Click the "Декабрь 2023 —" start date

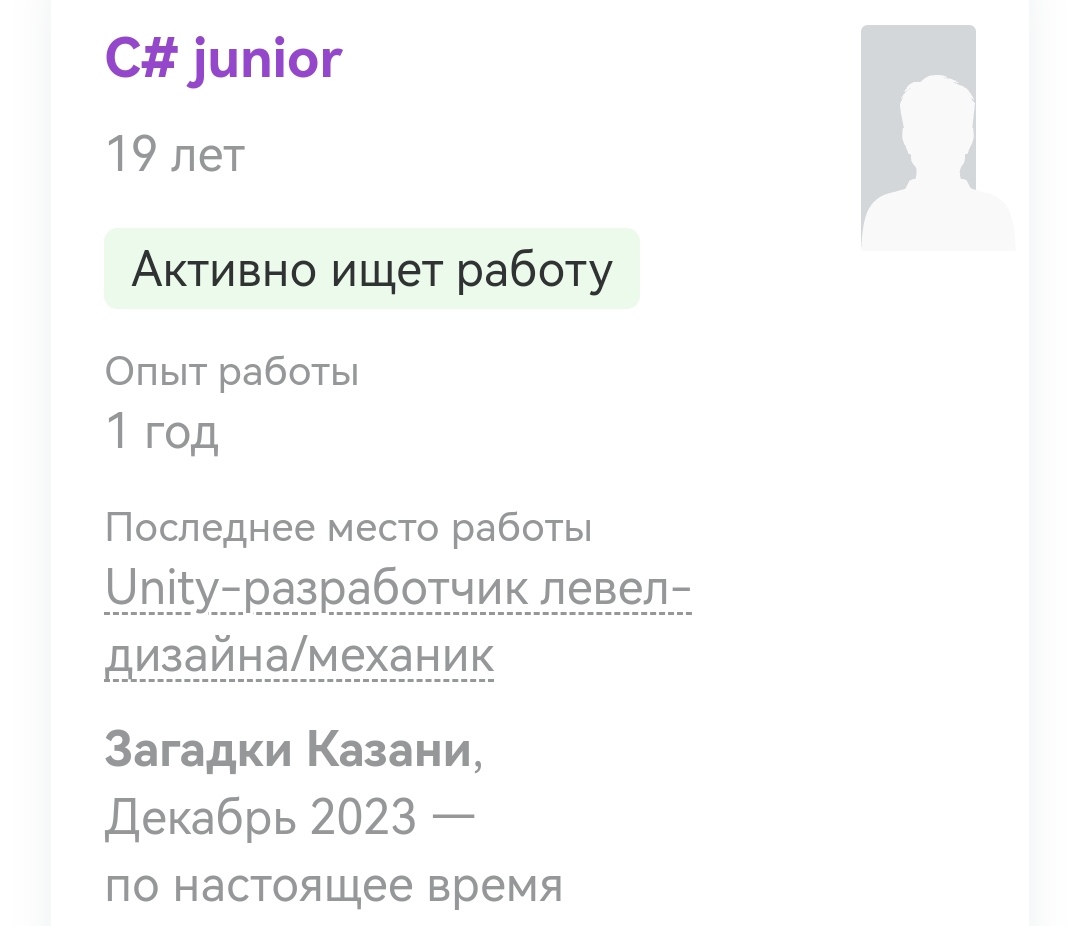(x=289, y=818)
